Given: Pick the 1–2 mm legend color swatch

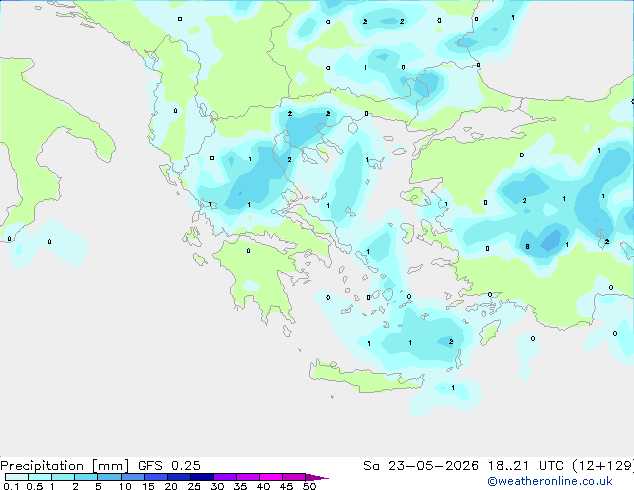Looking at the screenshot, I should pos(63,477).
